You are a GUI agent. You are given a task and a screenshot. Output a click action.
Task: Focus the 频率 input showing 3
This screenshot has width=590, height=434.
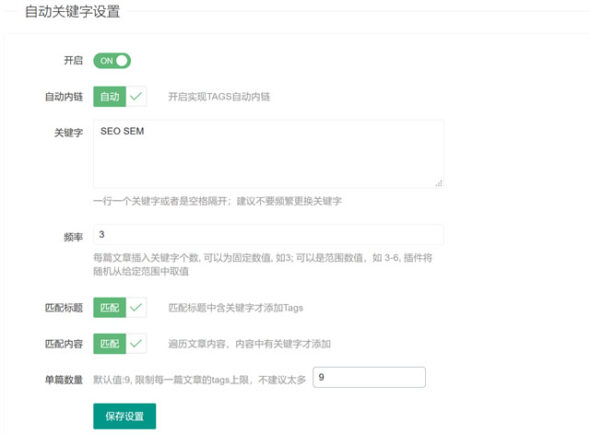[x=269, y=235]
